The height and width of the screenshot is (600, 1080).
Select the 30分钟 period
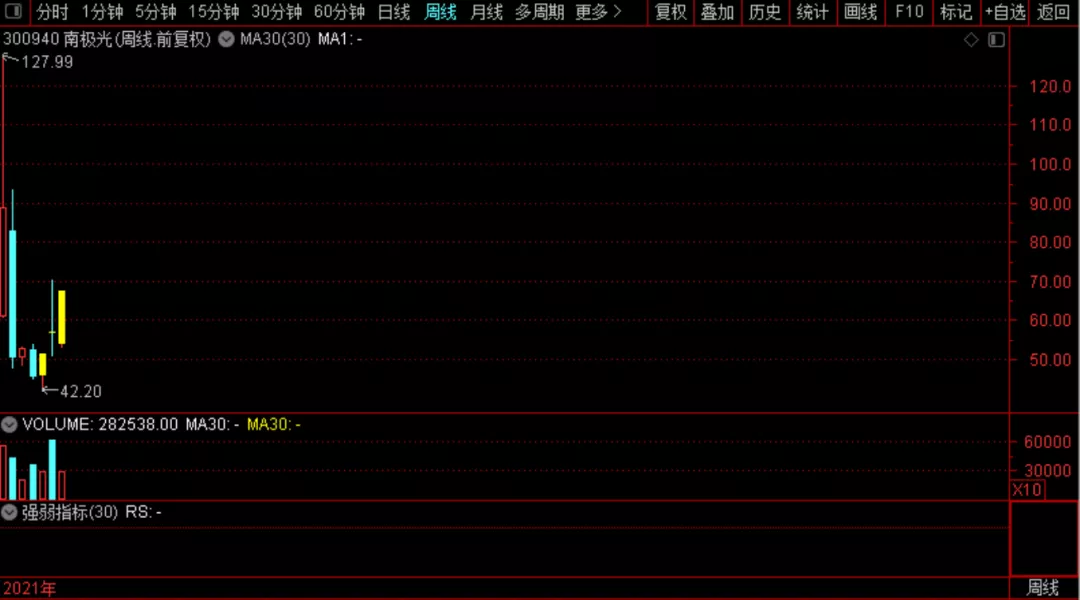tap(276, 12)
